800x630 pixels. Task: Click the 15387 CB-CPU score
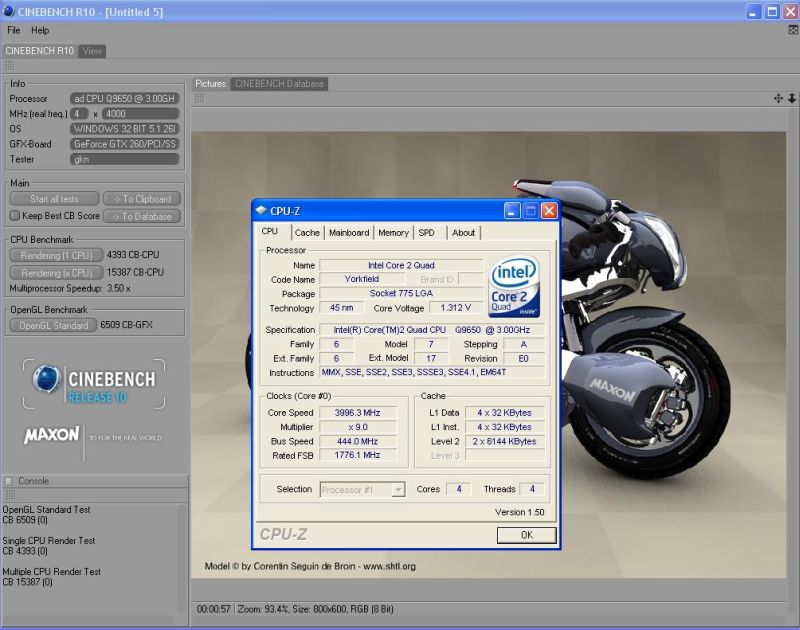point(135,272)
